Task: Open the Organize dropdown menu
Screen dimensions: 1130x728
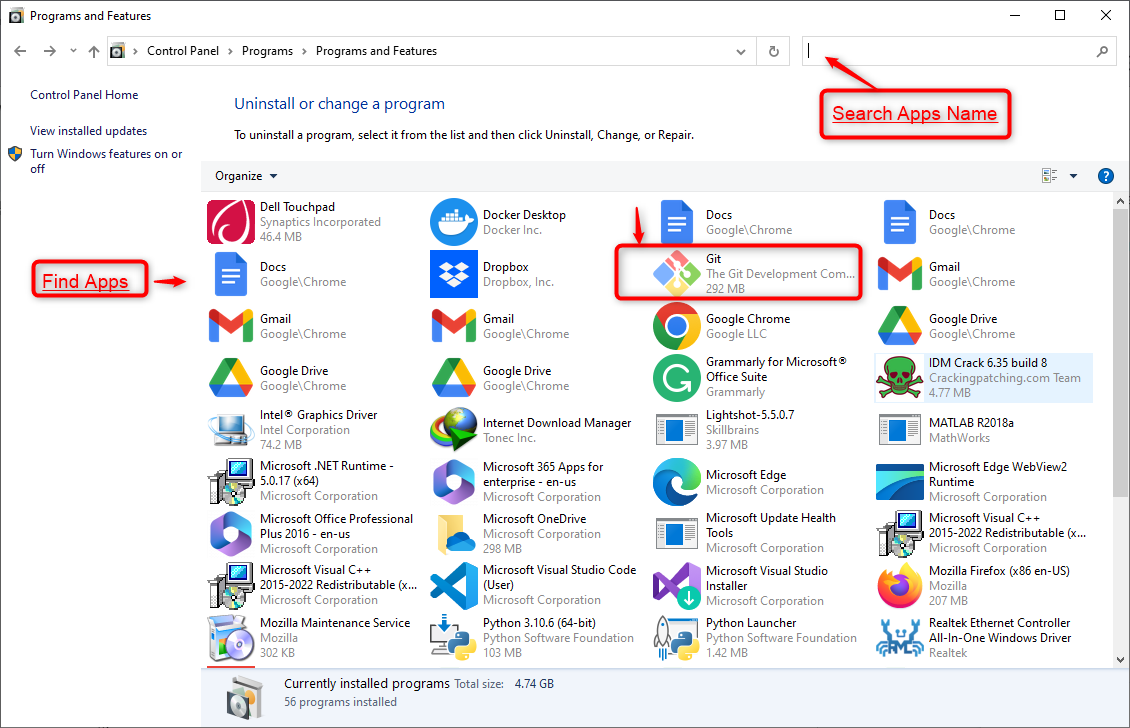Action: click(x=246, y=176)
